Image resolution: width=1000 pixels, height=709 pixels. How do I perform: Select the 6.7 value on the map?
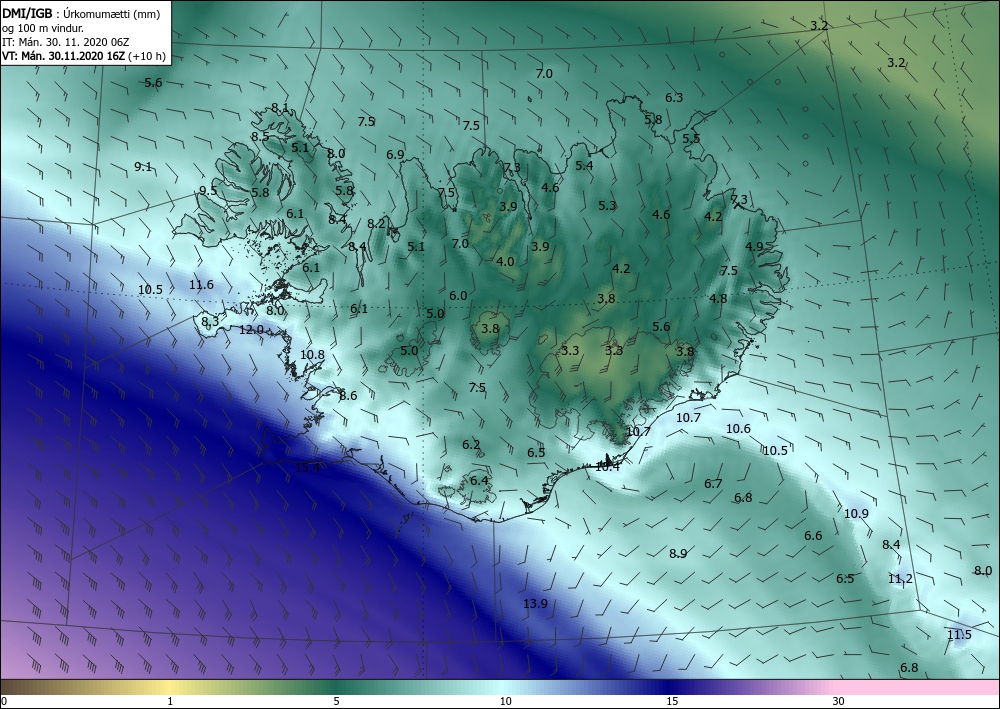pyautogui.click(x=713, y=483)
